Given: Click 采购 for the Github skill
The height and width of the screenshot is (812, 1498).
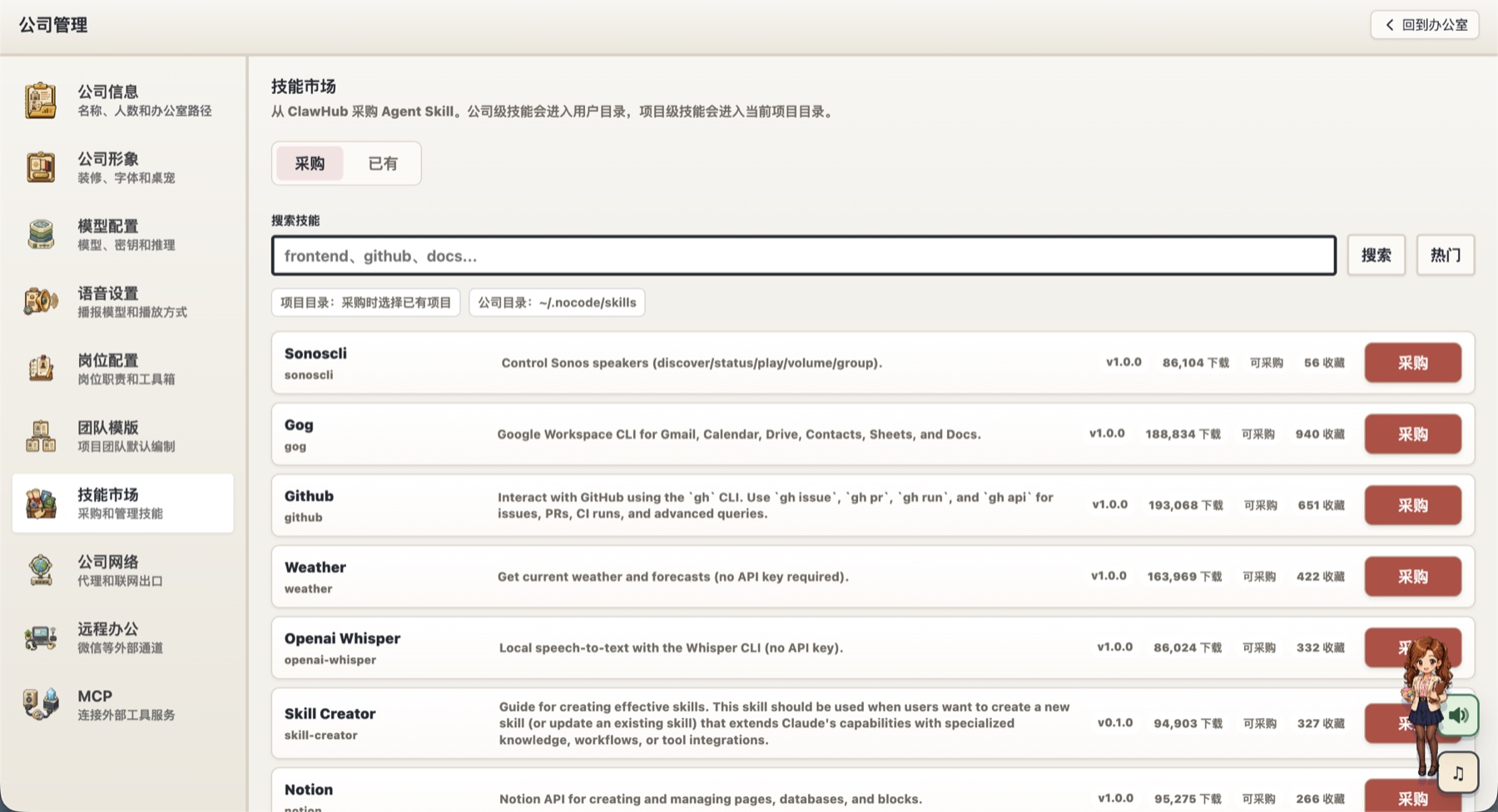Looking at the screenshot, I should point(1412,505).
